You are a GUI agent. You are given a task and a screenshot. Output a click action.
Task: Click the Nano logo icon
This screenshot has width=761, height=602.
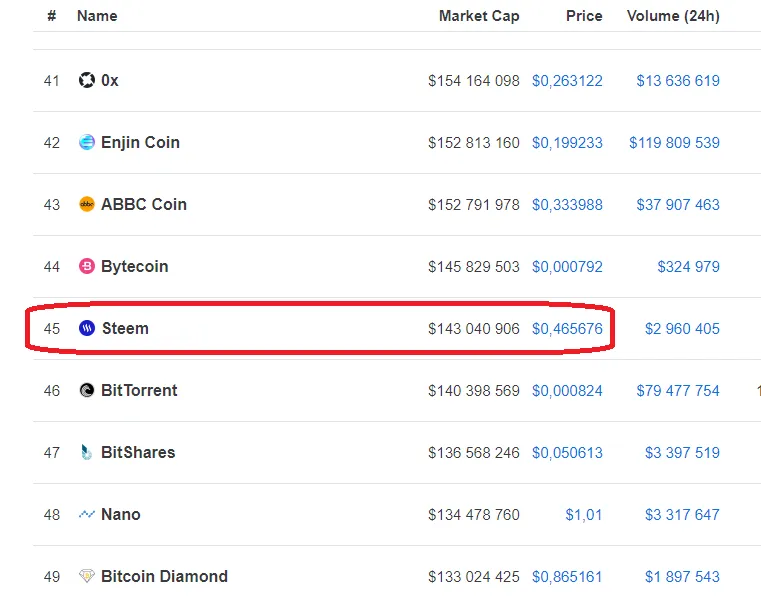pyautogui.click(x=87, y=514)
